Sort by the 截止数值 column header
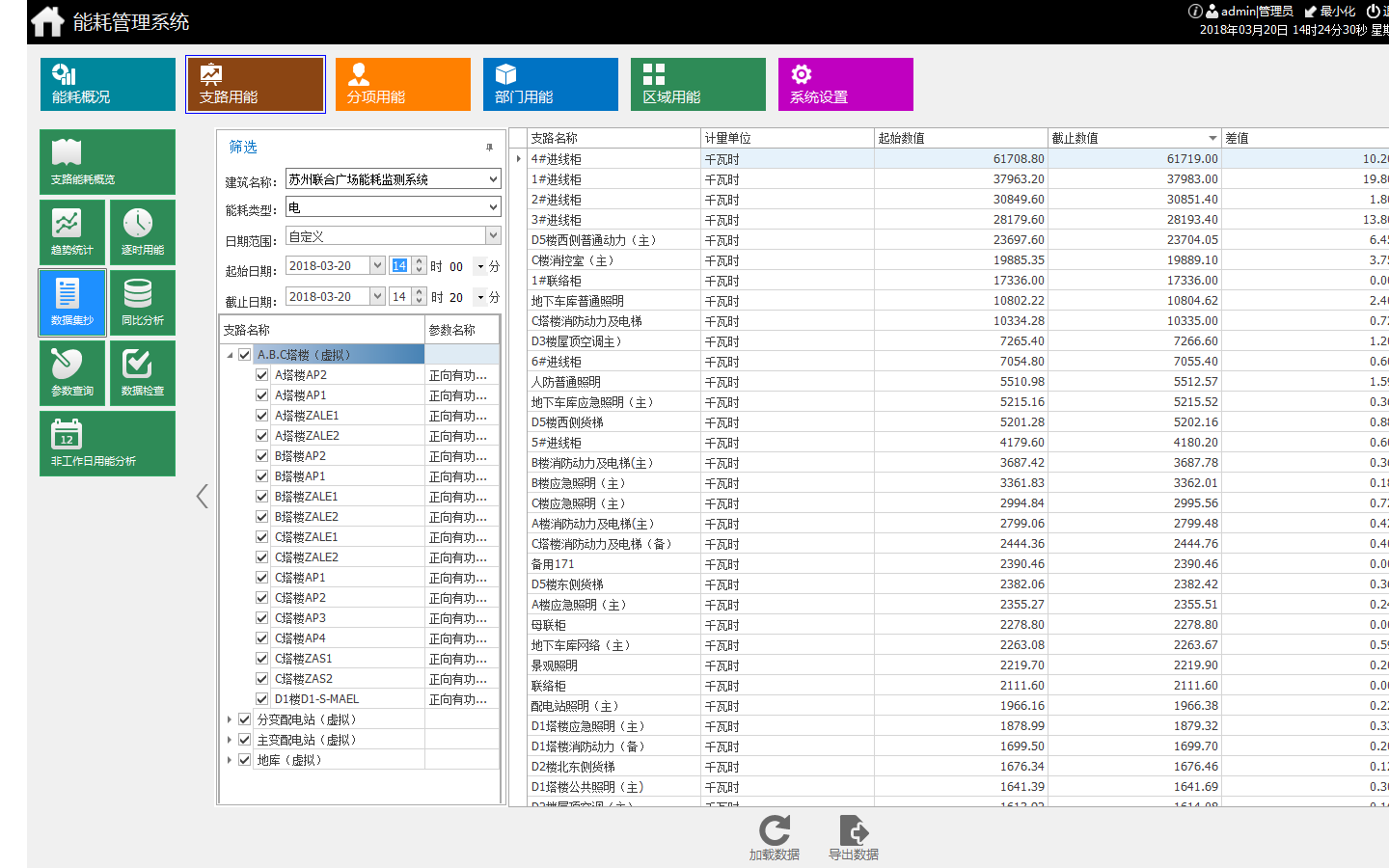Screen dimensions: 1389x868 tap(1134, 138)
